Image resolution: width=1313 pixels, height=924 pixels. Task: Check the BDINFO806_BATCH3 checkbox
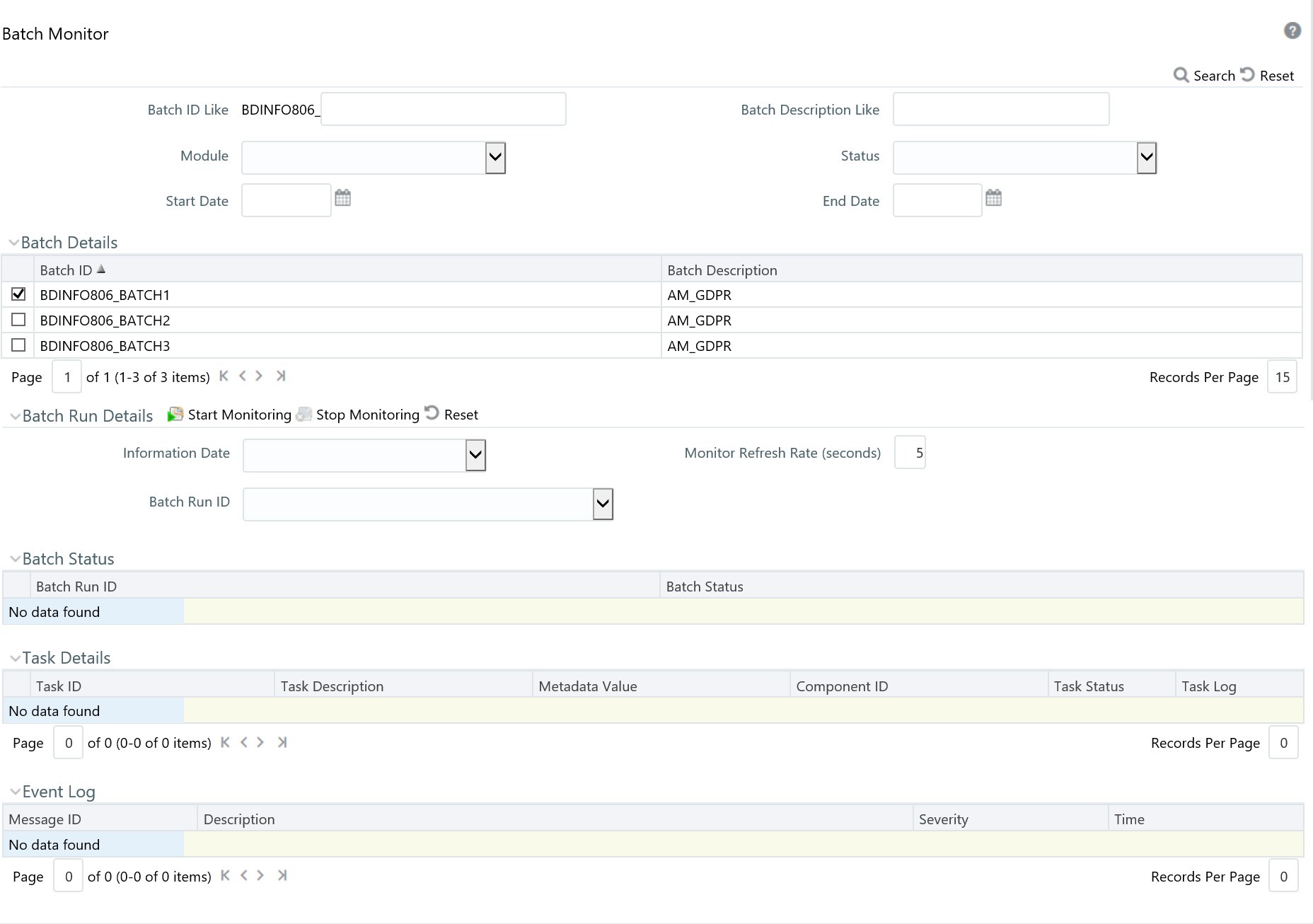[18, 345]
